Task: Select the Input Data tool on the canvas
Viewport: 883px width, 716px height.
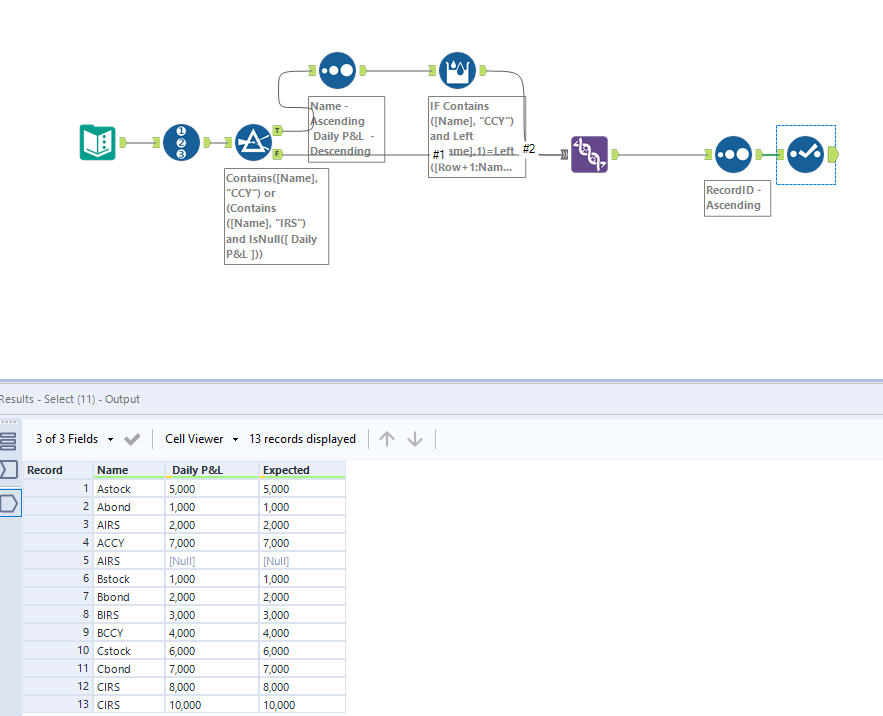Action: pyautogui.click(x=97, y=143)
